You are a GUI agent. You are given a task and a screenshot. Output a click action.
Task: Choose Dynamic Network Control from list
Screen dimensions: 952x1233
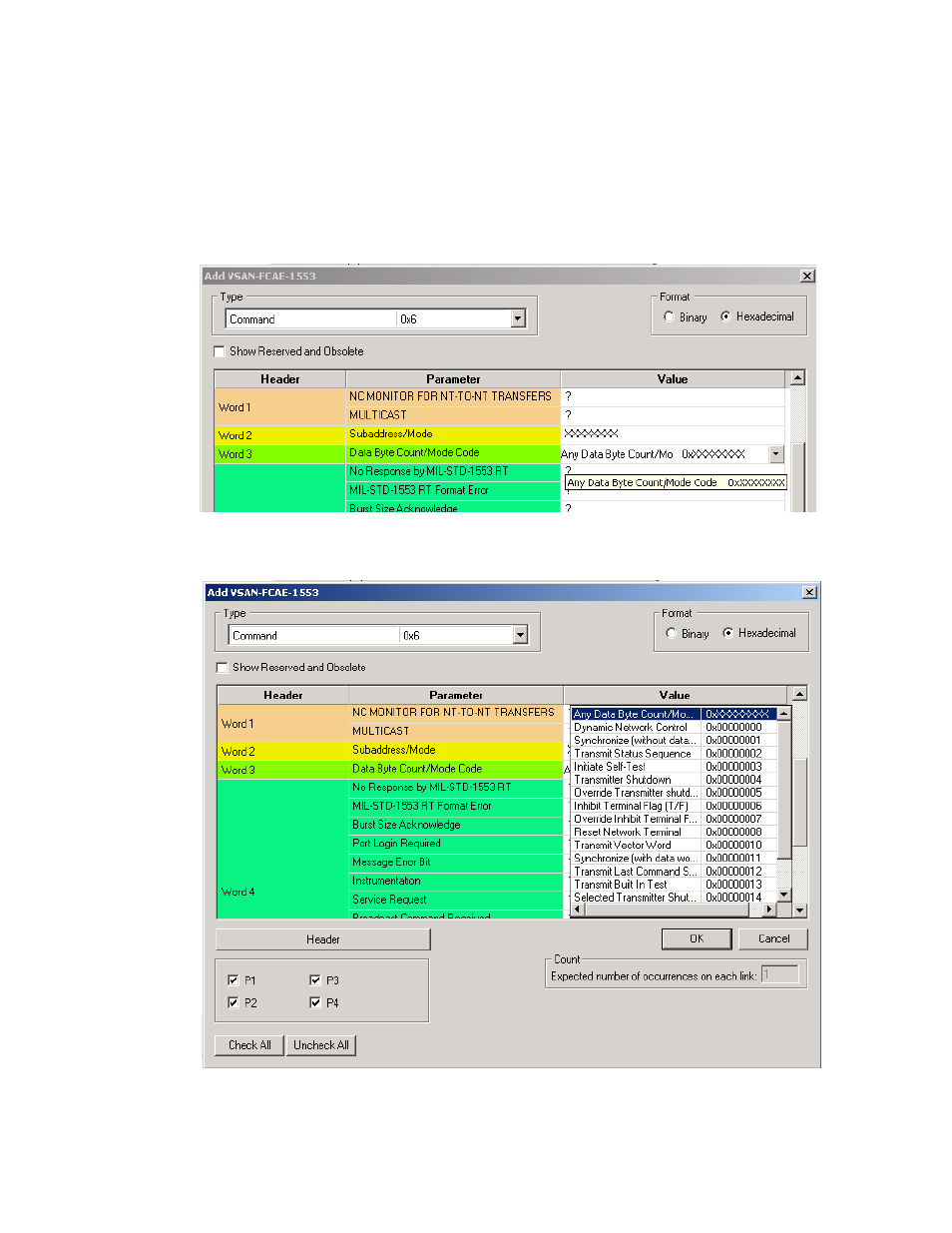coord(674,728)
